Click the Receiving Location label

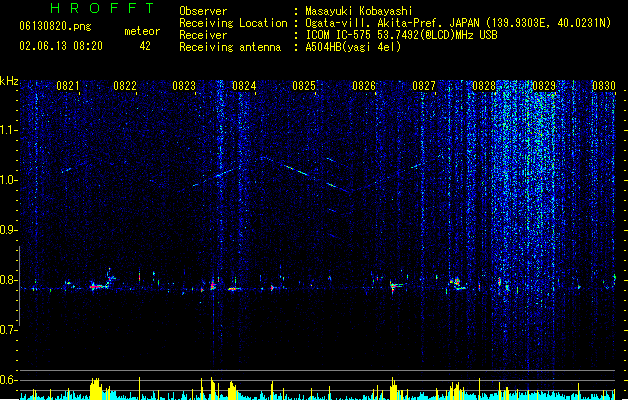(233, 23)
